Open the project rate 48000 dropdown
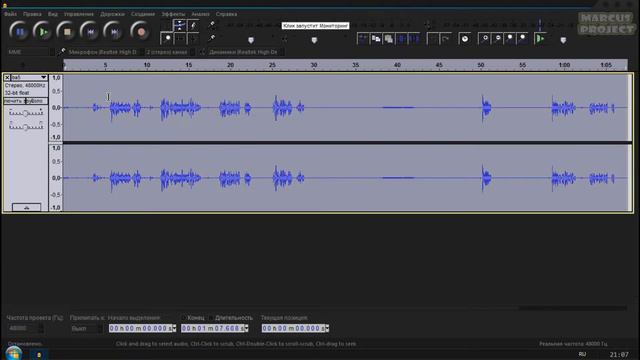Screen dimensions: 640x360 [x=25, y=328]
